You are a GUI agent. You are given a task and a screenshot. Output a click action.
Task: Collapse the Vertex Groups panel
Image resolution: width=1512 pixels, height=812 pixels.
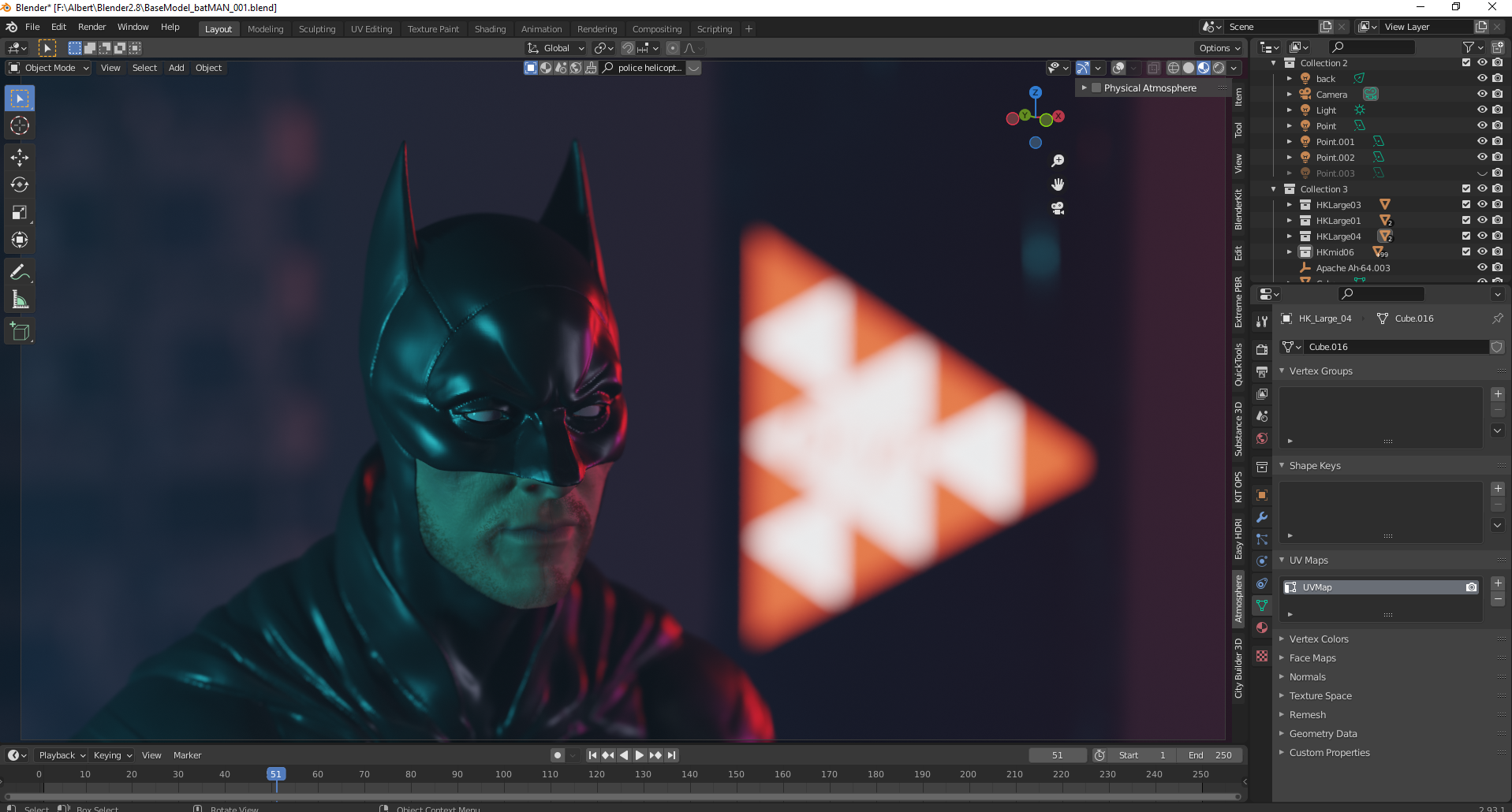coord(1282,371)
